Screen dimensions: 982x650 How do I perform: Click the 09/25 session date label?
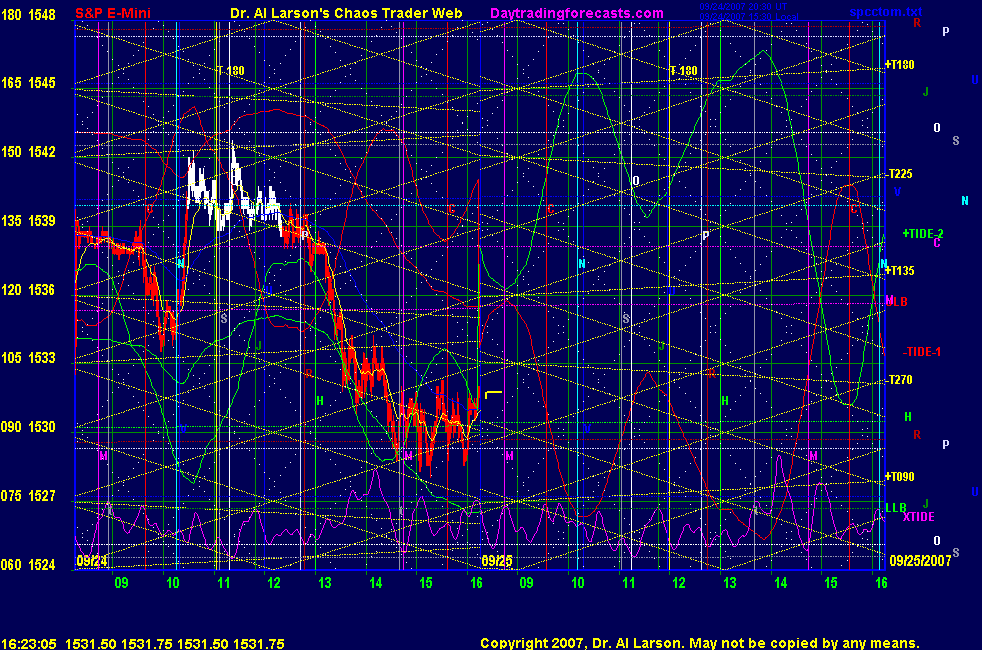tap(497, 560)
